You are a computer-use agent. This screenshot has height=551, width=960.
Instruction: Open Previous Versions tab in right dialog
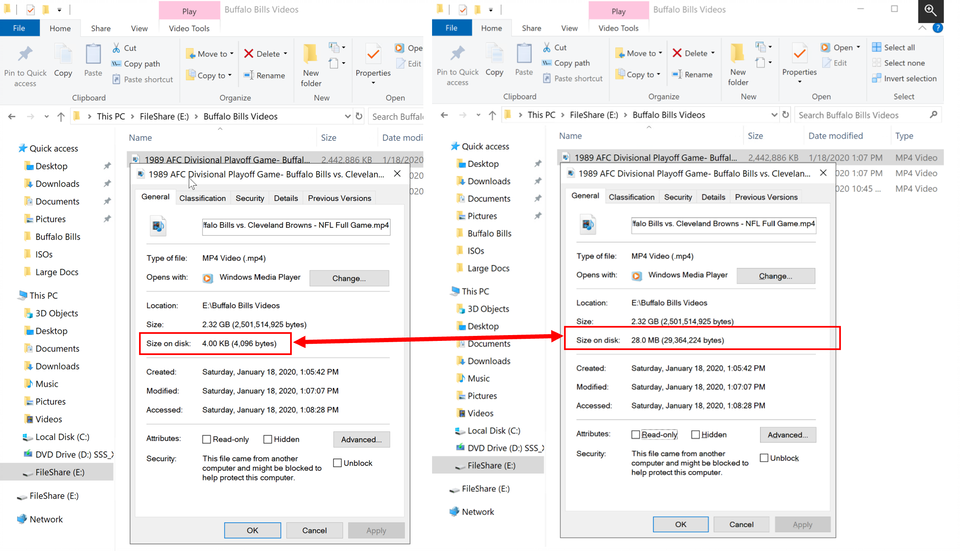coord(766,197)
